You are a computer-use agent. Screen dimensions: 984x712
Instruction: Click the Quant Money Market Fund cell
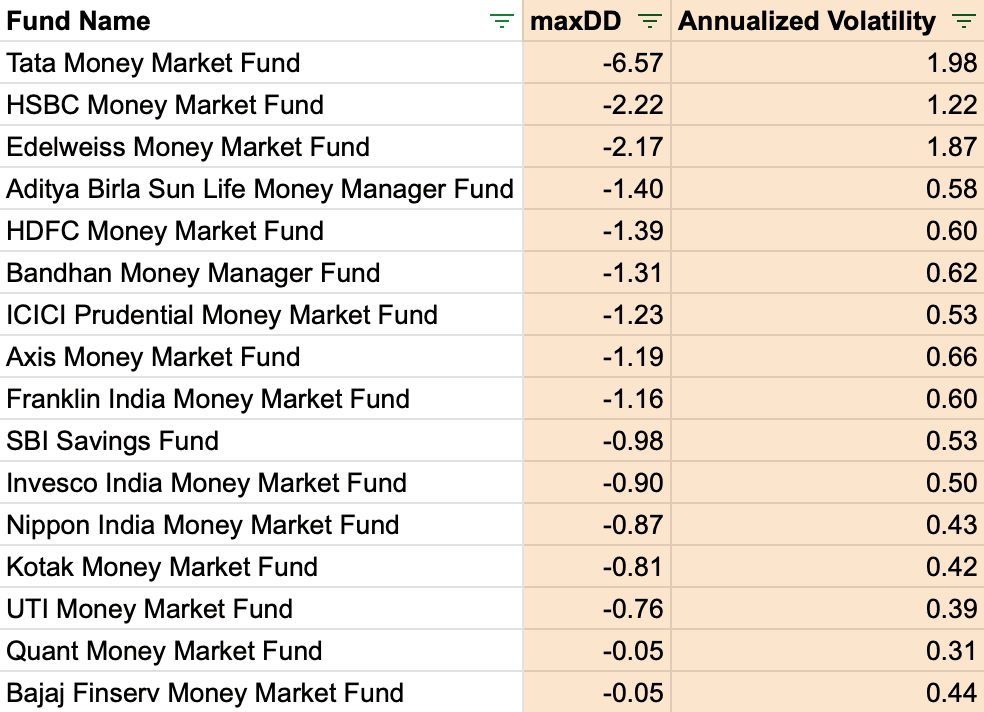[164, 651]
